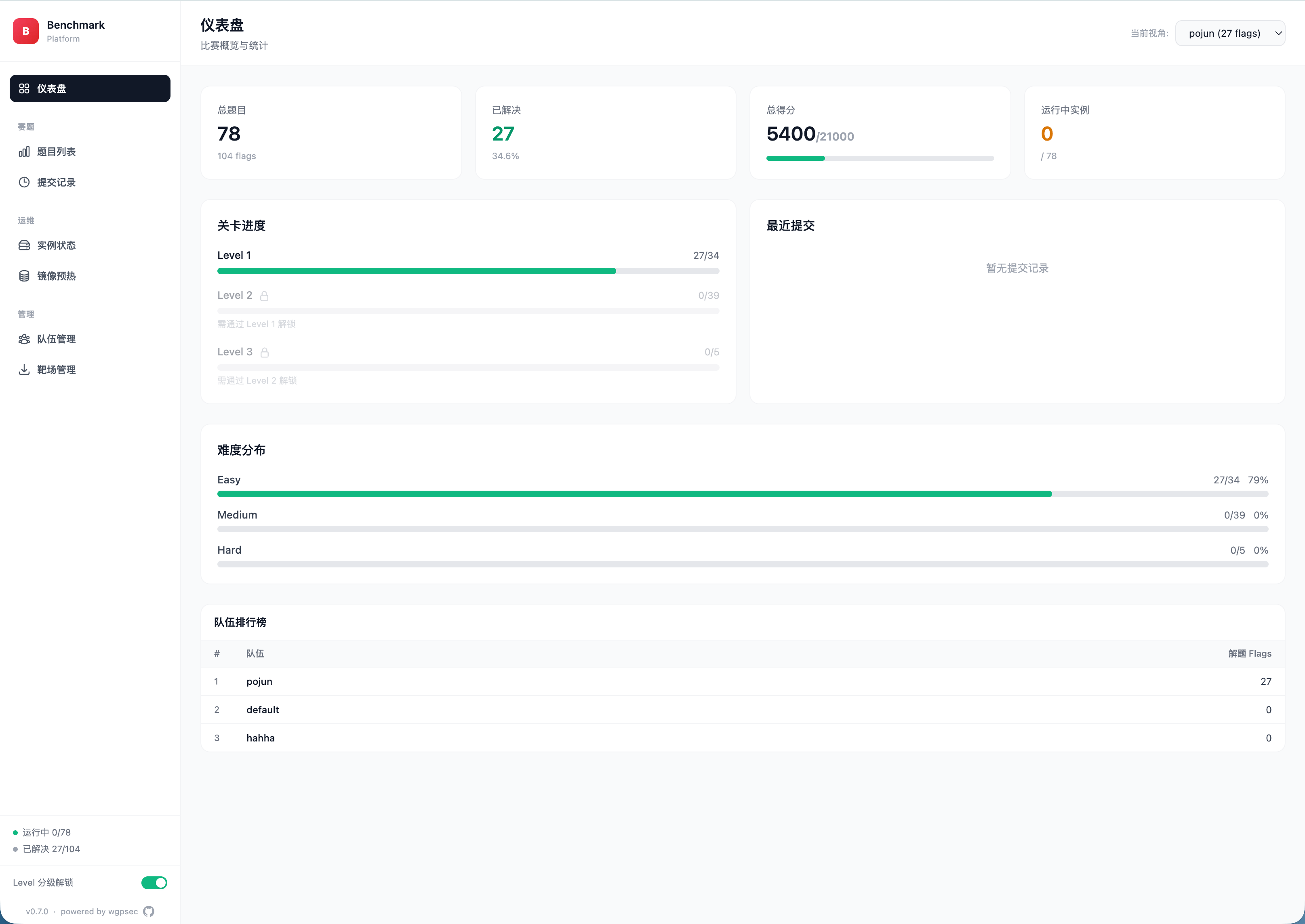Click the Level 2 0/39 count
This screenshot has height=924, width=1305.
pyautogui.click(x=709, y=296)
